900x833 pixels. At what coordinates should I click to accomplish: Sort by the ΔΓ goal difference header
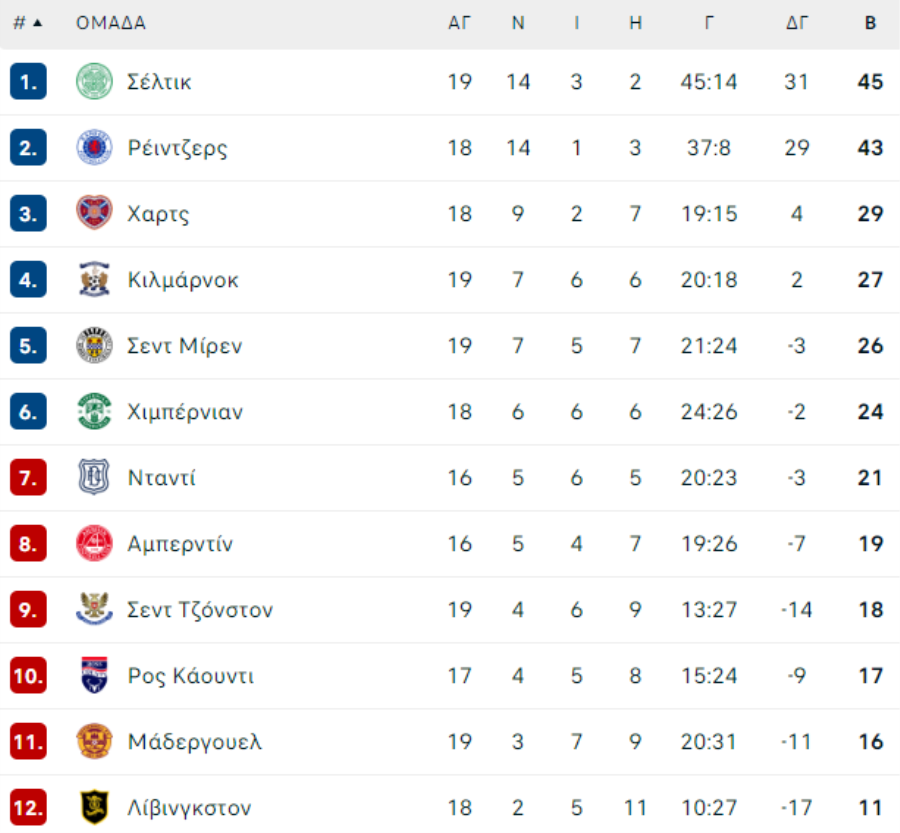pyautogui.click(x=797, y=23)
